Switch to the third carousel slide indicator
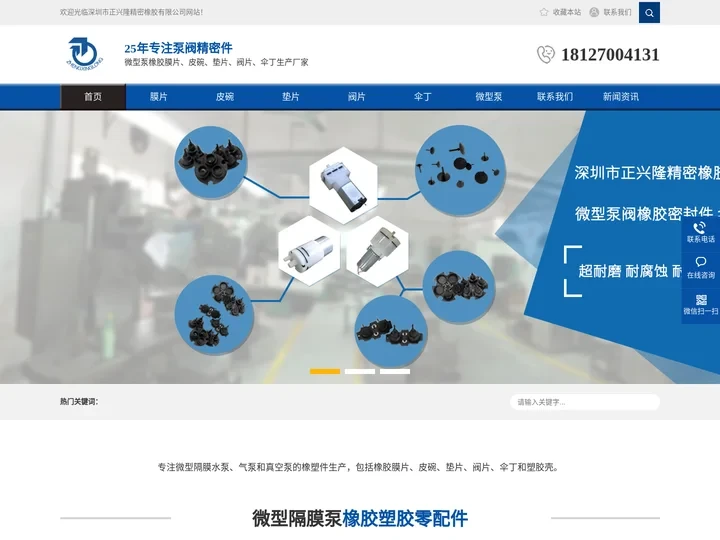This screenshot has height=540, width=720. [x=395, y=371]
